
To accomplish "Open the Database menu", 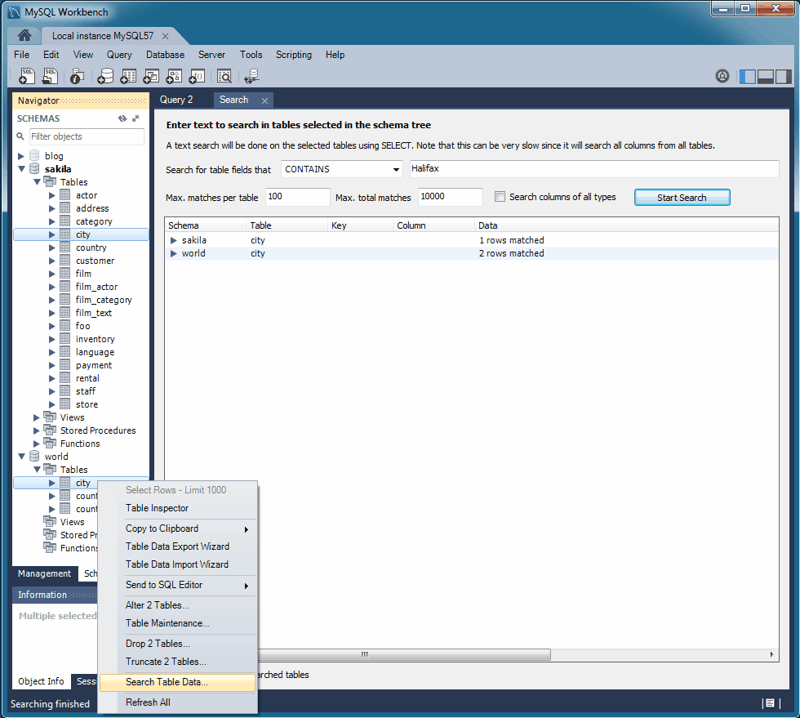I will click(x=165, y=55).
